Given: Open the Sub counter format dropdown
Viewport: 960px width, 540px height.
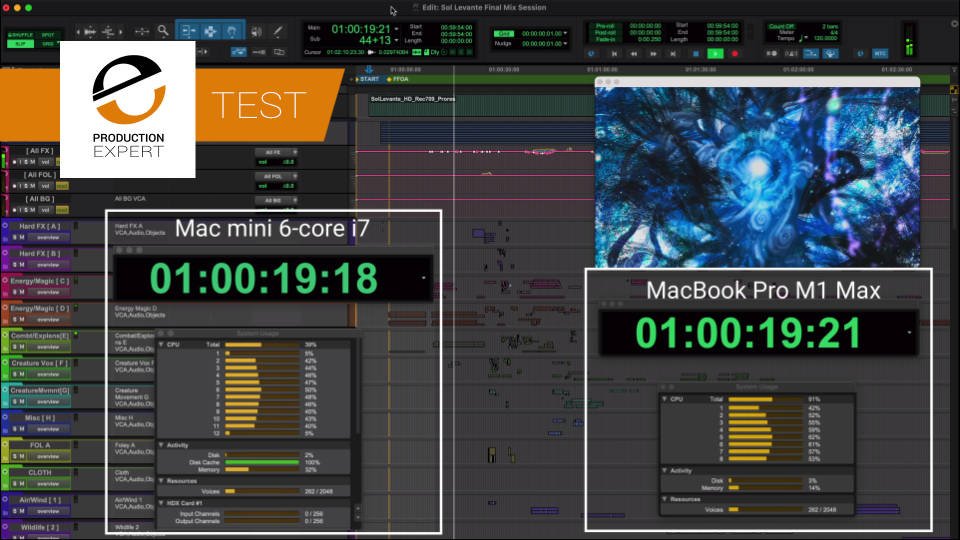Looking at the screenshot, I should pos(397,40).
